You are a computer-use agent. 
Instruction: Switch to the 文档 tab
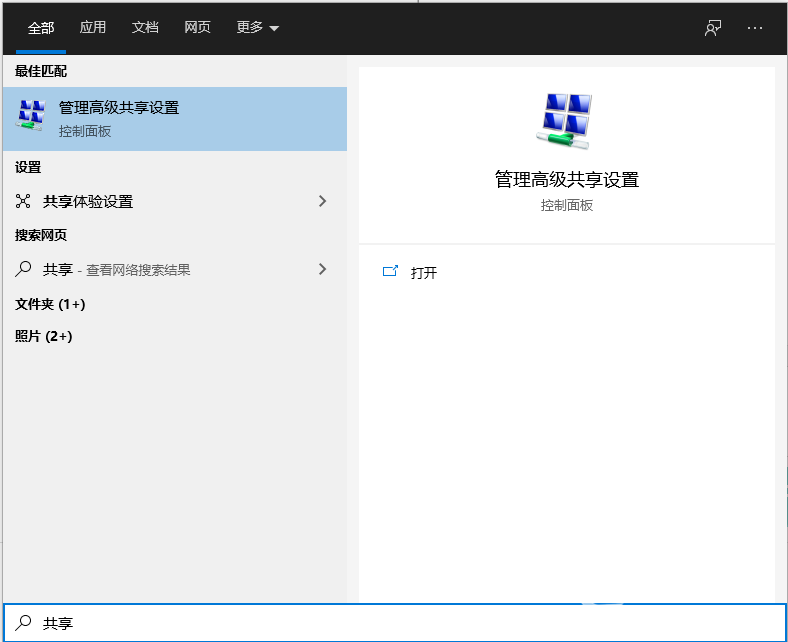coord(145,28)
